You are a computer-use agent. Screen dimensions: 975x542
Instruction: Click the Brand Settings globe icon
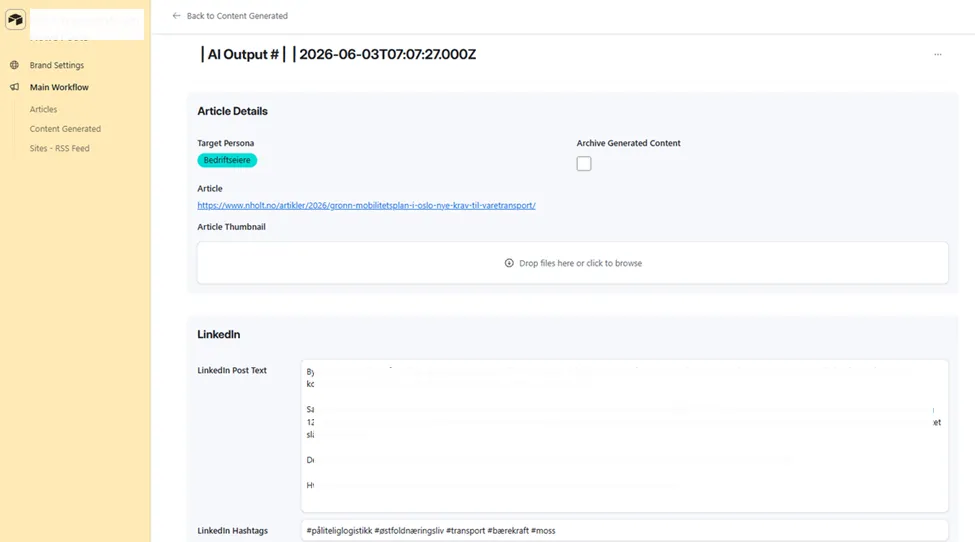point(14,65)
